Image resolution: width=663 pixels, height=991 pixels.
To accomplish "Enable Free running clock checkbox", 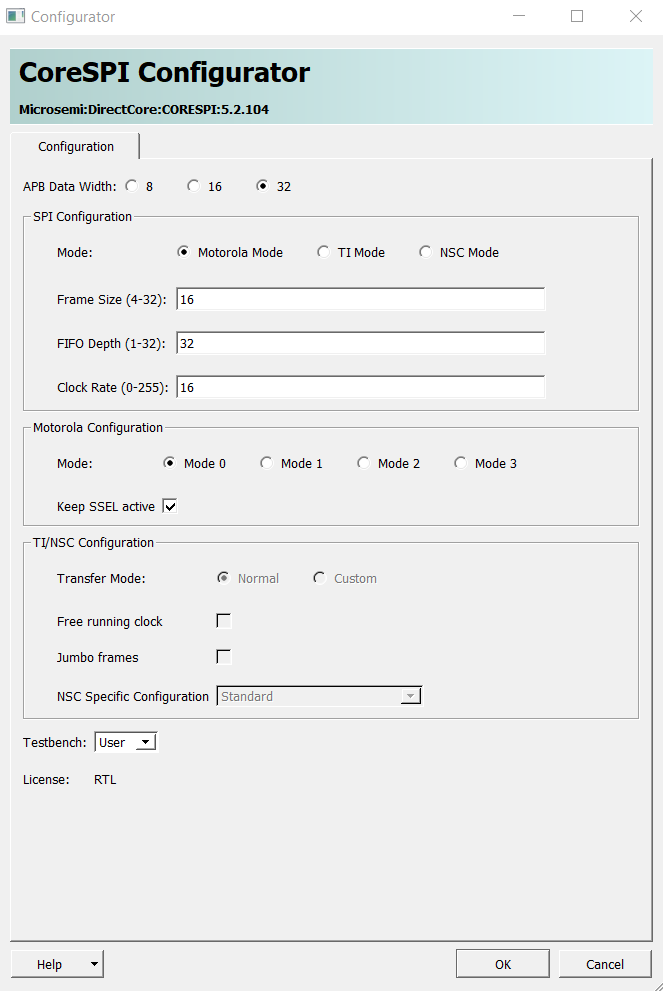I will click(x=224, y=621).
